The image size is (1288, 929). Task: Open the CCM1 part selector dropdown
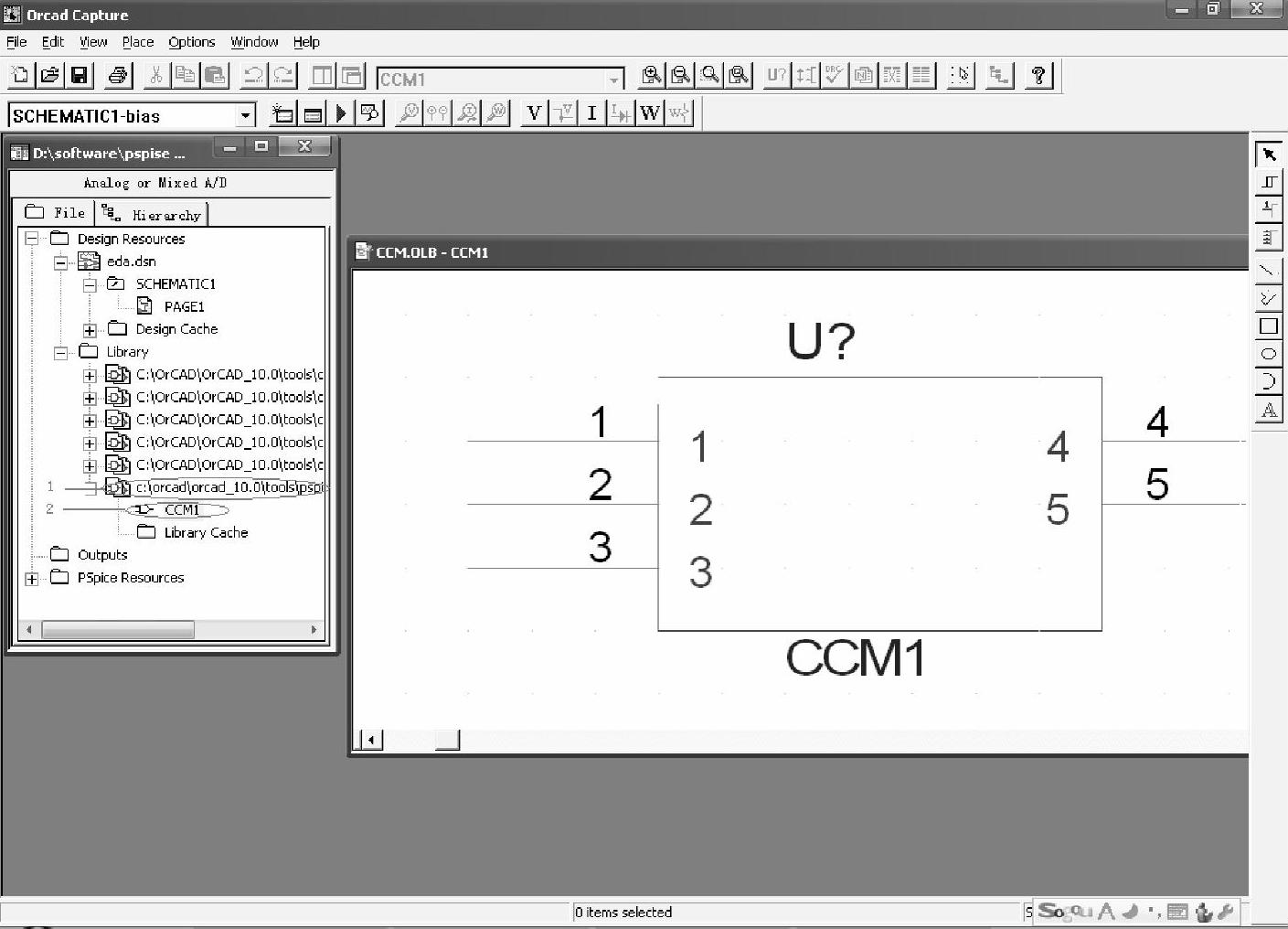(614, 80)
